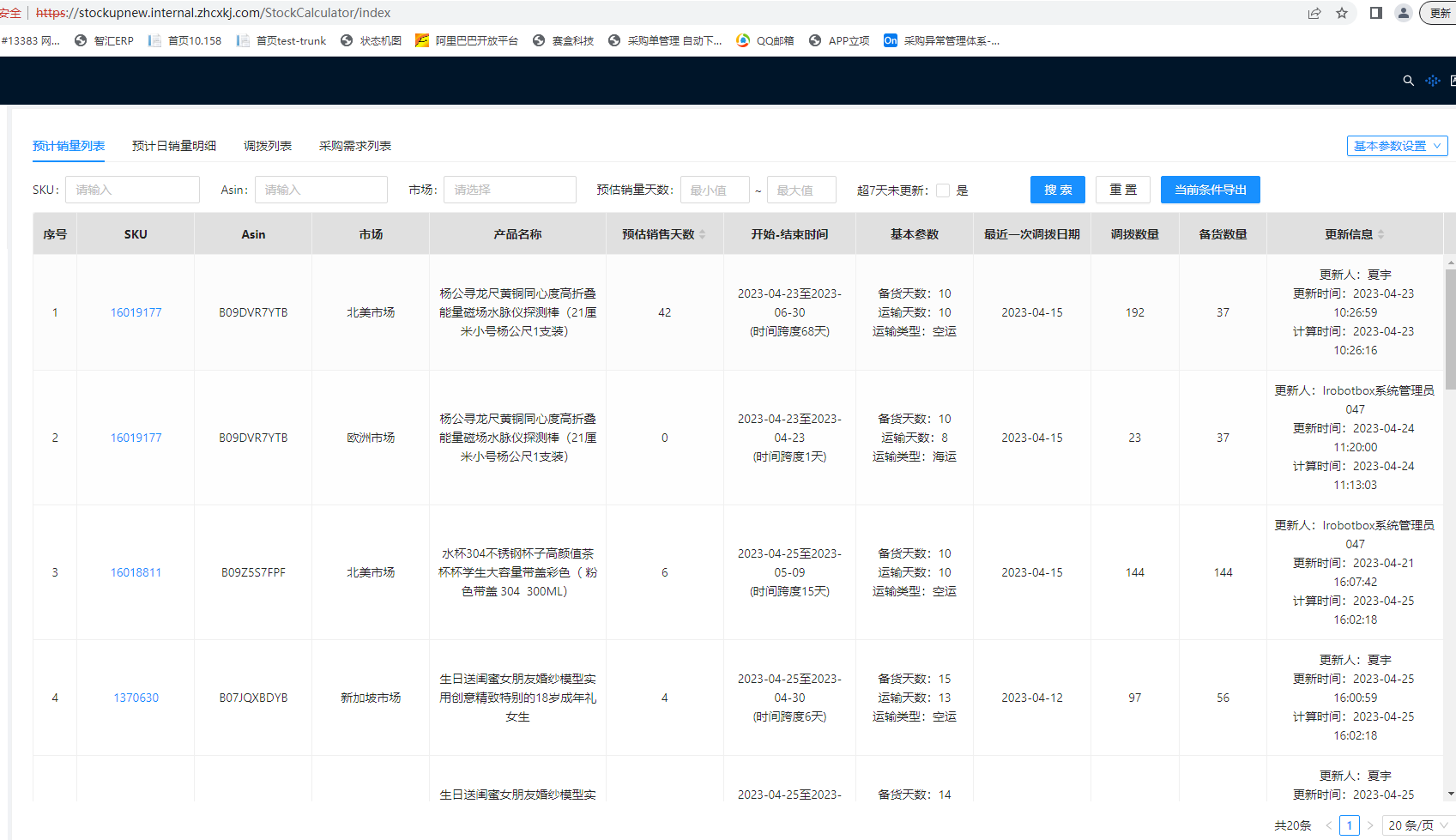Tick the 超7天未更新 checkbox
1456x840 pixels.
[x=943, y=190]
